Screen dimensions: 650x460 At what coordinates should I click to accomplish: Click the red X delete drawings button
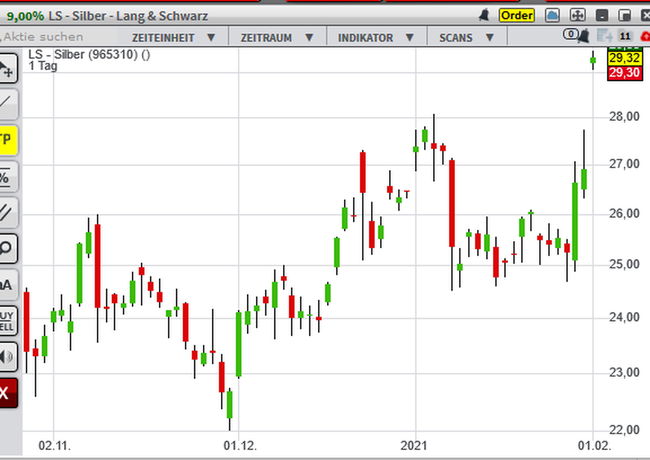pyautogui.click(x=7, y=393)
